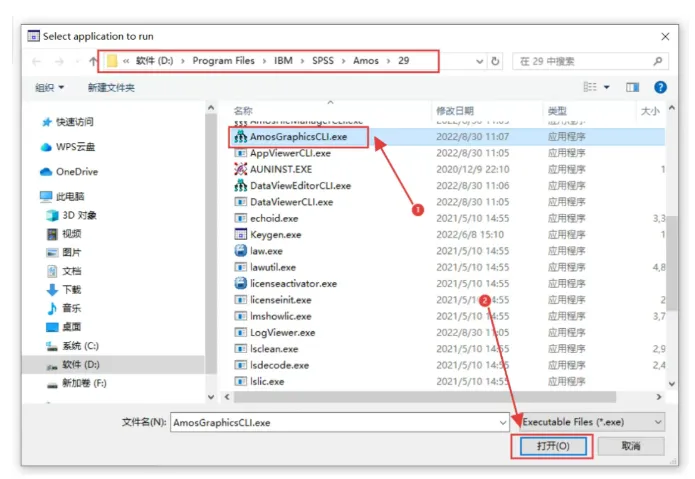The height and width of the screenshot is (479, 695).
Task: Click the search magnifier icon
Action: pyautogui.click(x=658, y=61)
